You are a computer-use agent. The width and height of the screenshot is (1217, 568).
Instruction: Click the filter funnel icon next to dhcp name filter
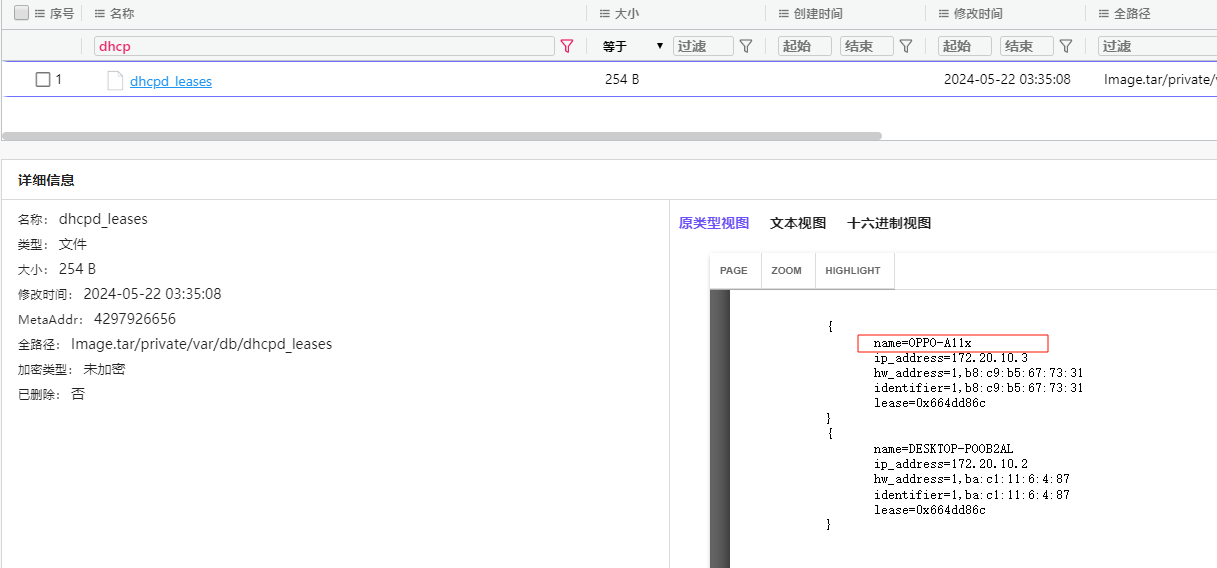567,46
